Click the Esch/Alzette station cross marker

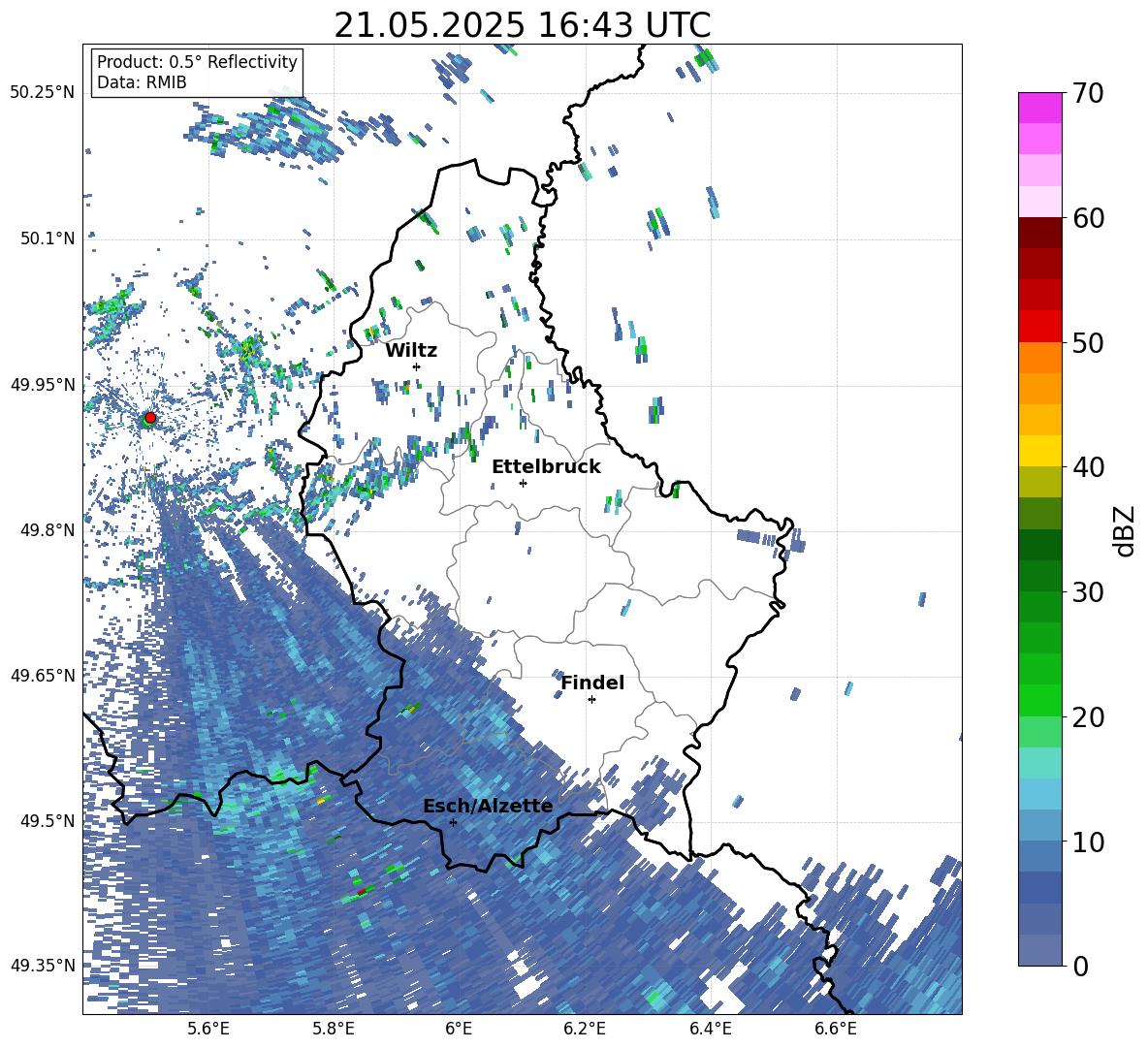(x=453, y=822)
